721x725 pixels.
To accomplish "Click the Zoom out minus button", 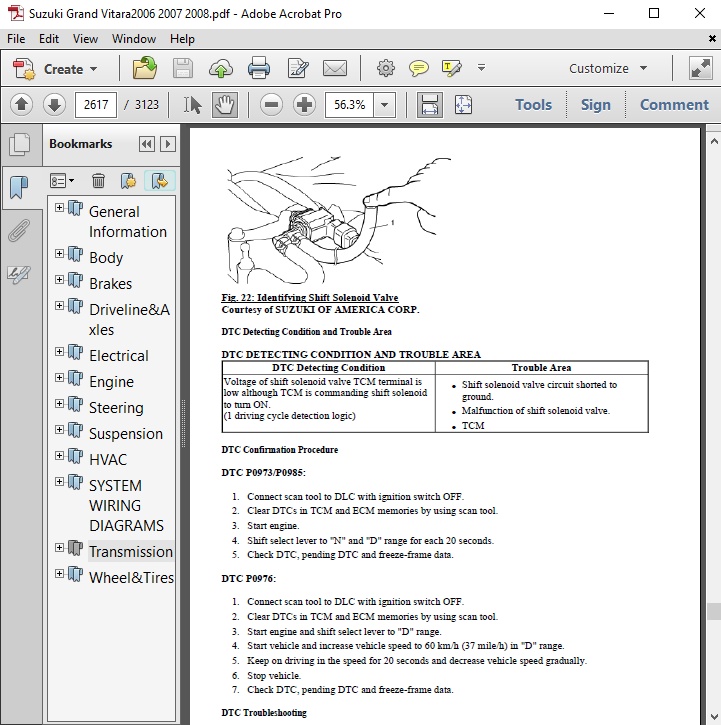I will coord(271,104).
